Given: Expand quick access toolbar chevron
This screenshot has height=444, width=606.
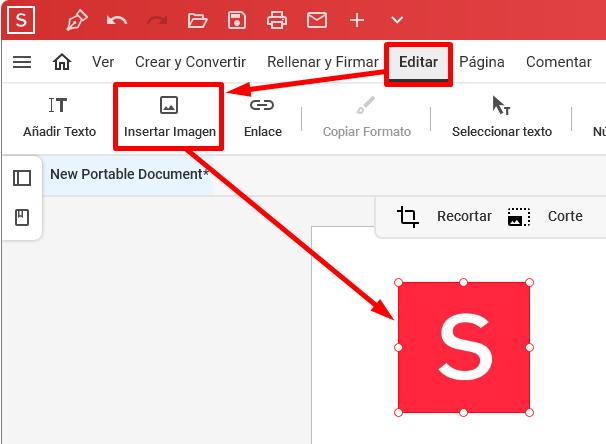Looking at the screenshot, I should (x=397, y=20).
